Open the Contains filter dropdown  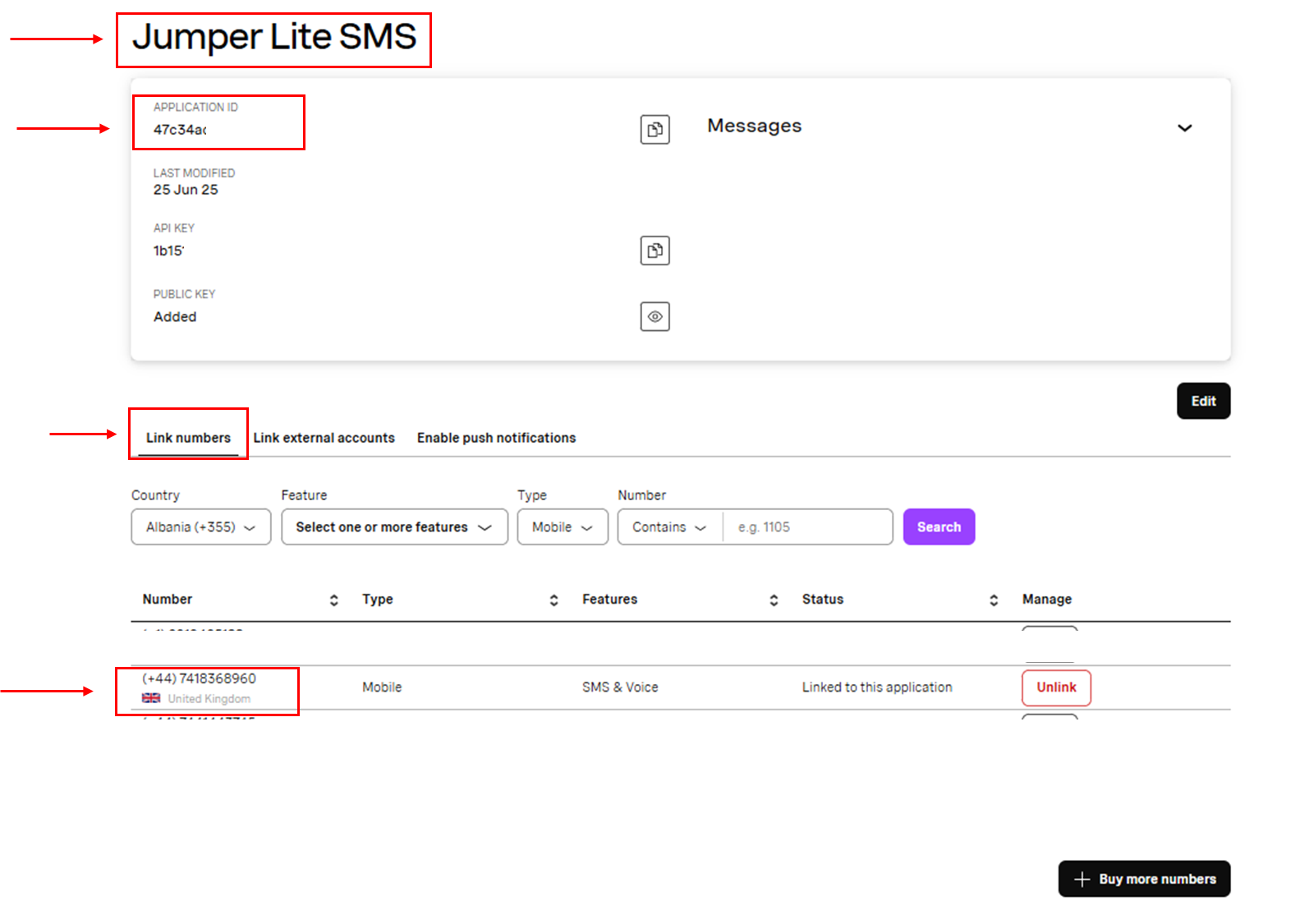tap(669, 526)
